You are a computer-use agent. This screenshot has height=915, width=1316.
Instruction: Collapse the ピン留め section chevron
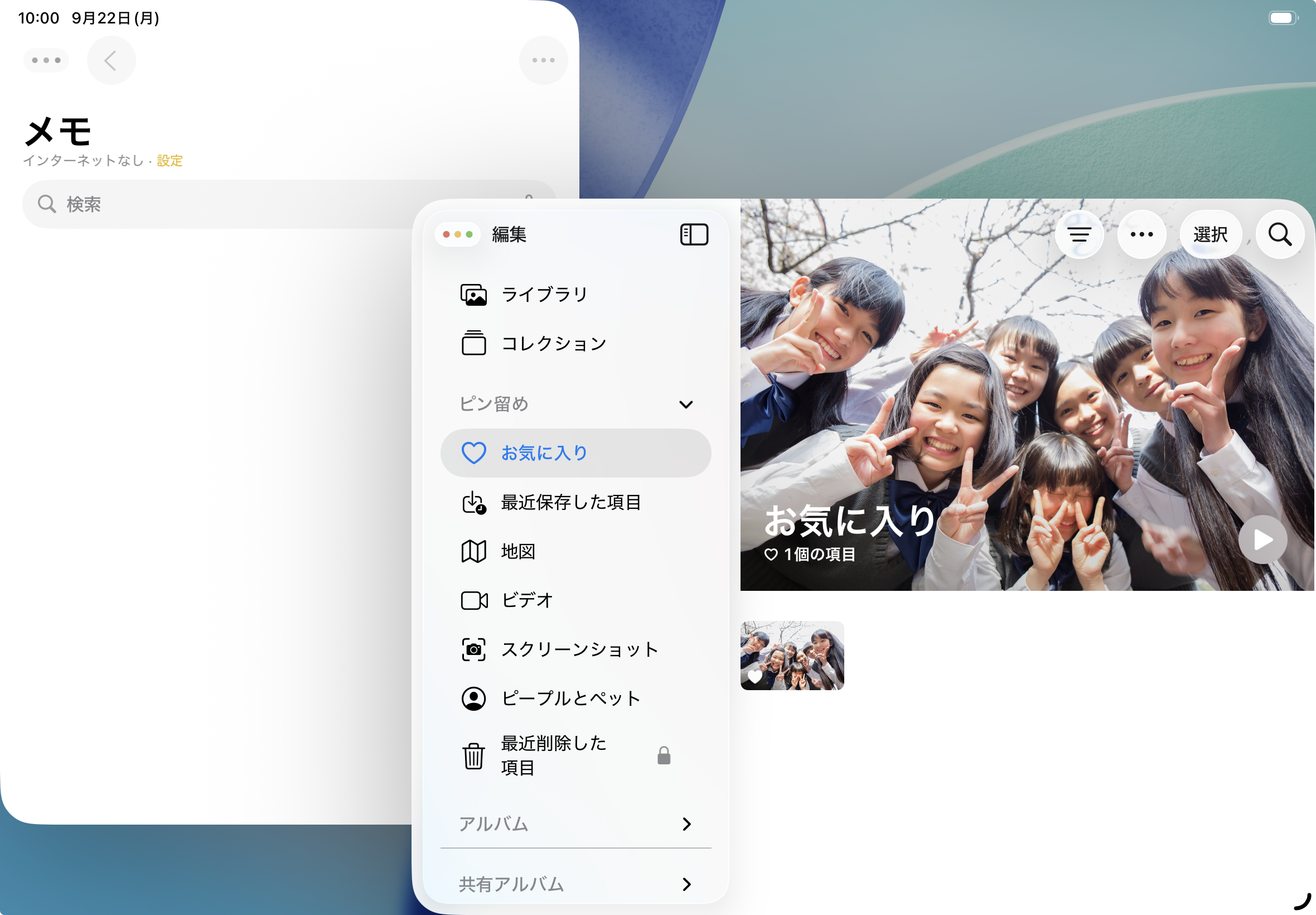686,404
